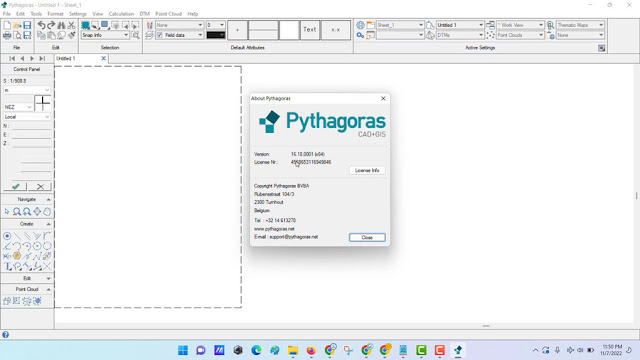Open the black color swatch dropdown

pyautogui.click(x=216, y=36)
